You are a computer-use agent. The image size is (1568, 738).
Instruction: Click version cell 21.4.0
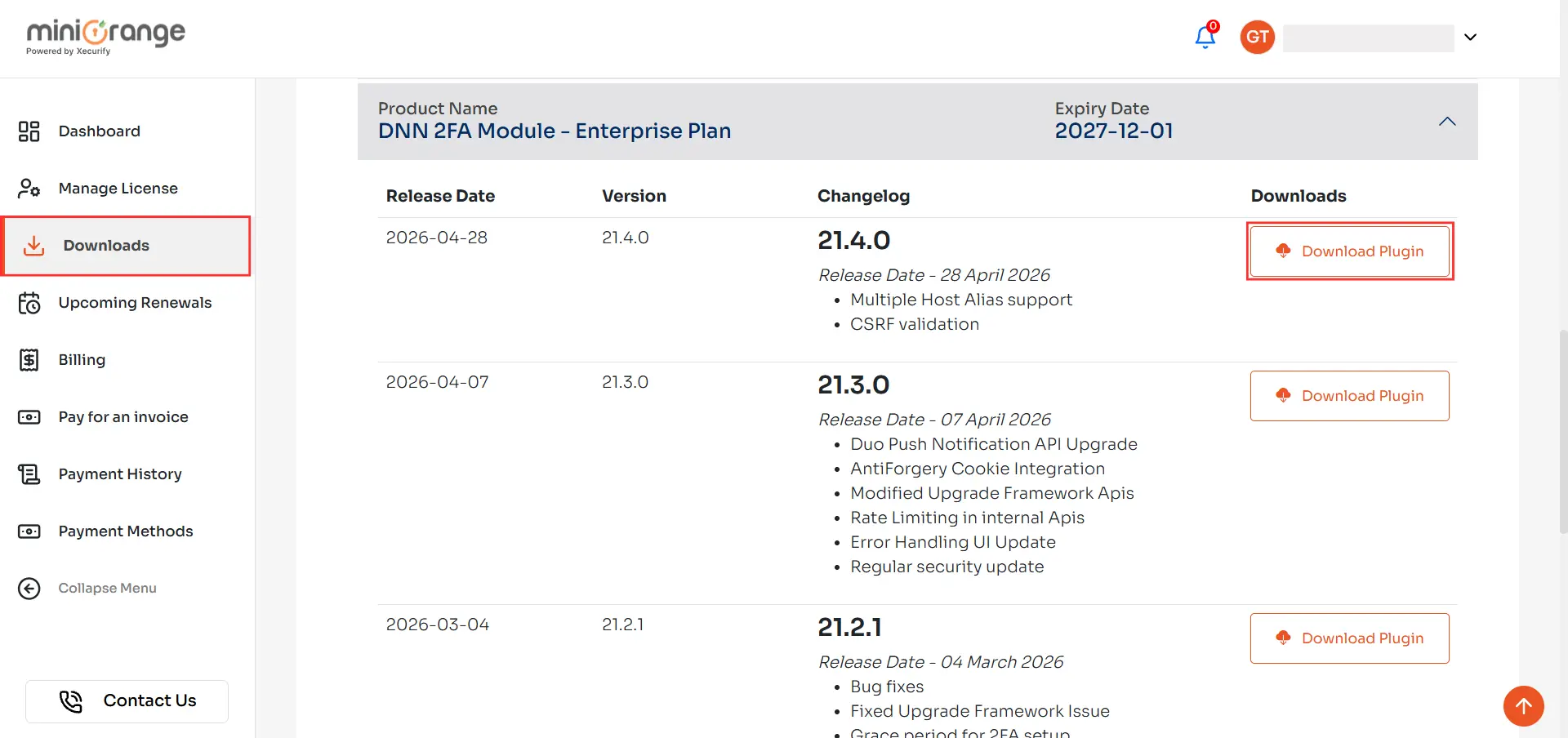(x=626, y=238)
